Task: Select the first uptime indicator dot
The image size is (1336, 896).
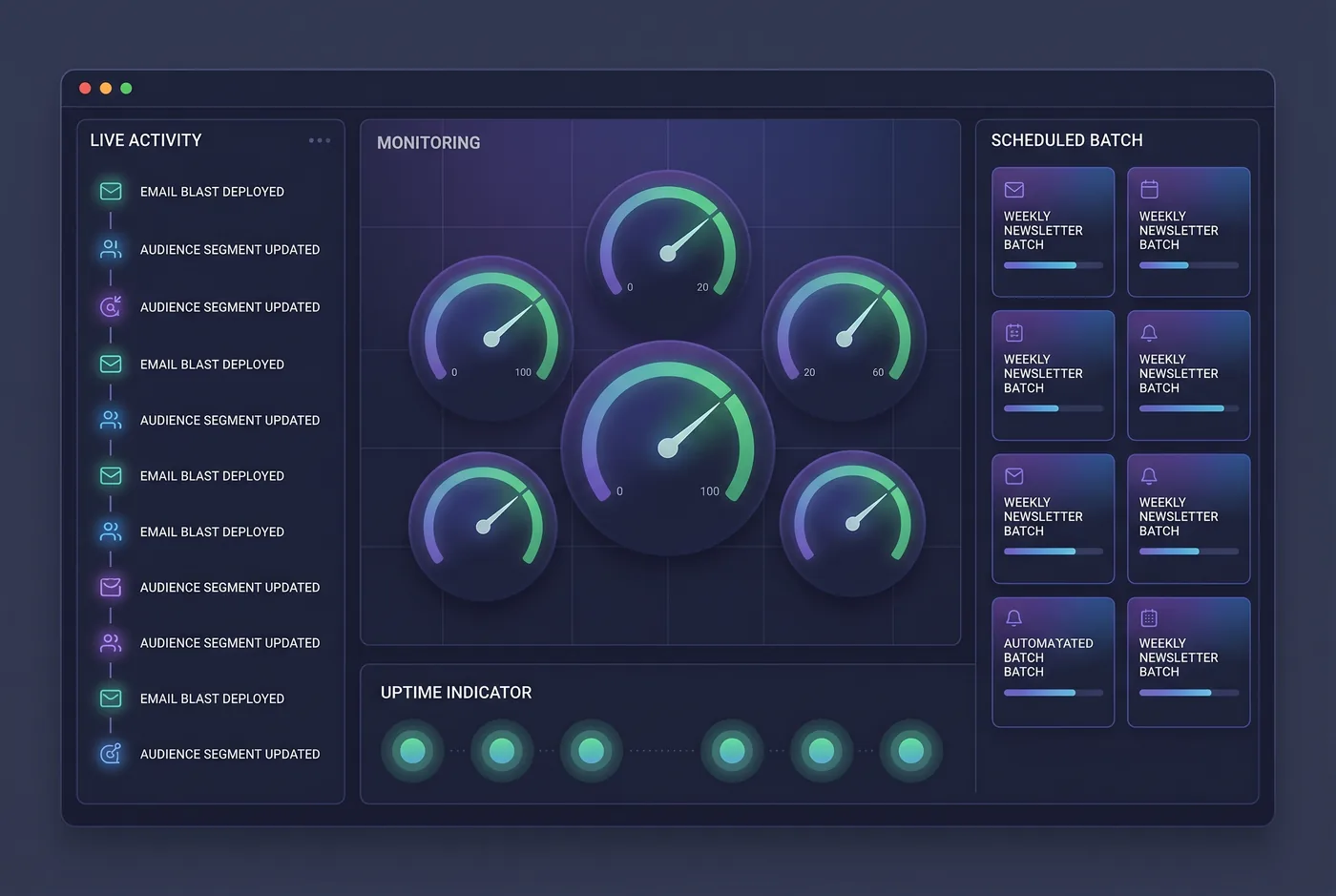Action: pos(412,751)
